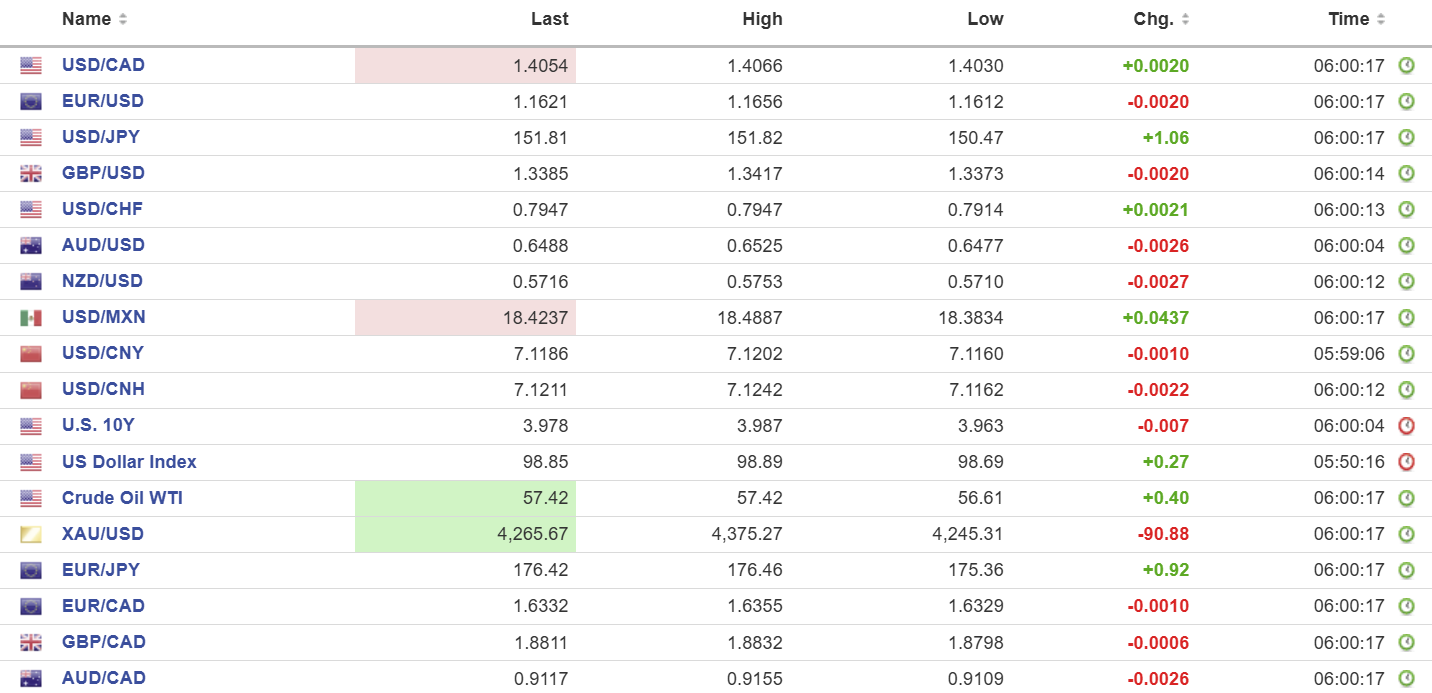Click the red clock icon in U.S. 10Y row
1432x693 pixels.
tap(1406, 426)
